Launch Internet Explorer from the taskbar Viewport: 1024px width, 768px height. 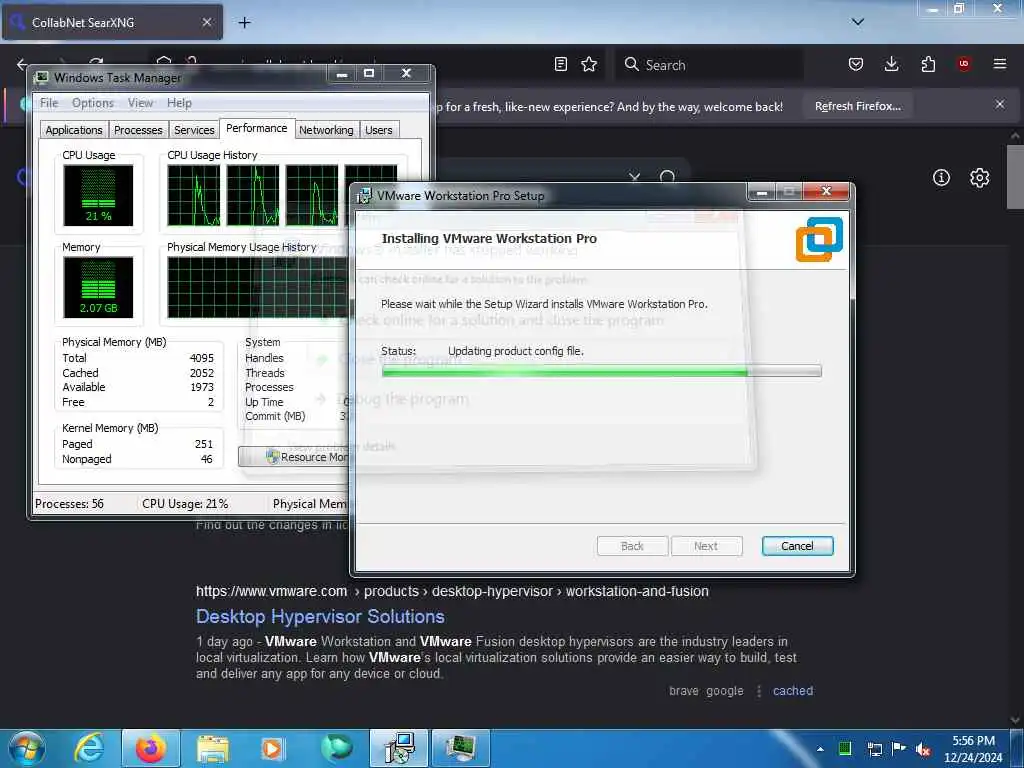[89, 748]
